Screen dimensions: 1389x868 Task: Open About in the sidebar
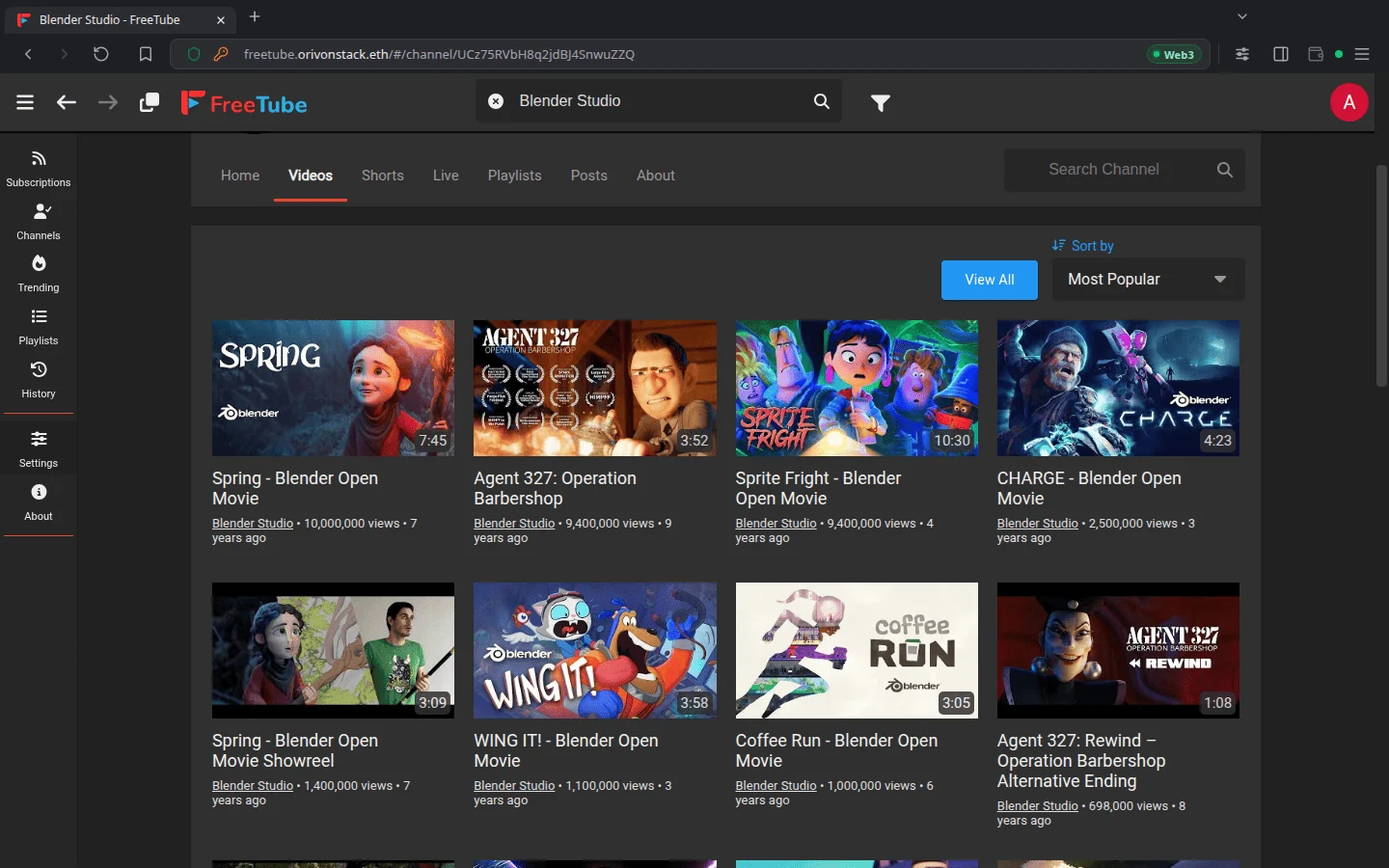[x=39, y=502]
